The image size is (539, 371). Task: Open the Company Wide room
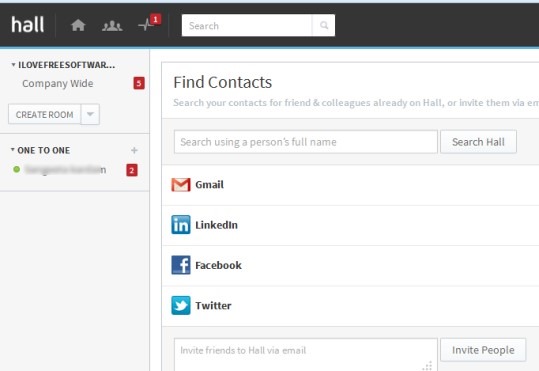[57, 84]
